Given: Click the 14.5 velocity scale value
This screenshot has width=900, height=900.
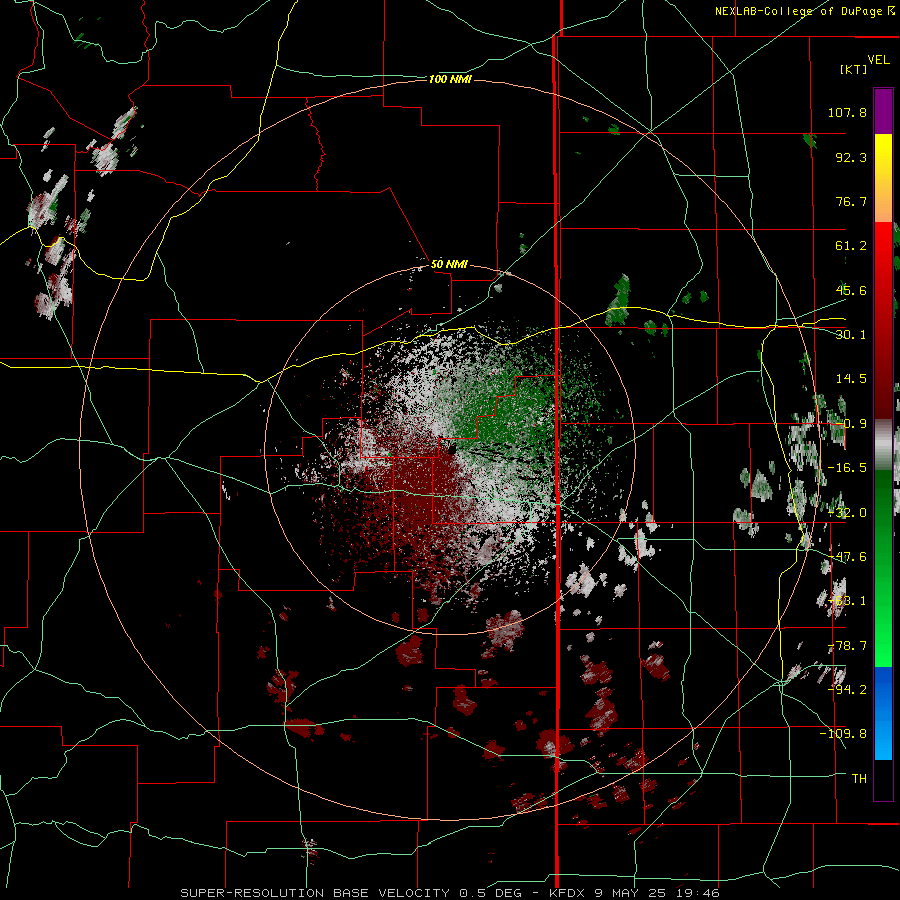Looking at the screenshot, I should [x=851, y=379].
